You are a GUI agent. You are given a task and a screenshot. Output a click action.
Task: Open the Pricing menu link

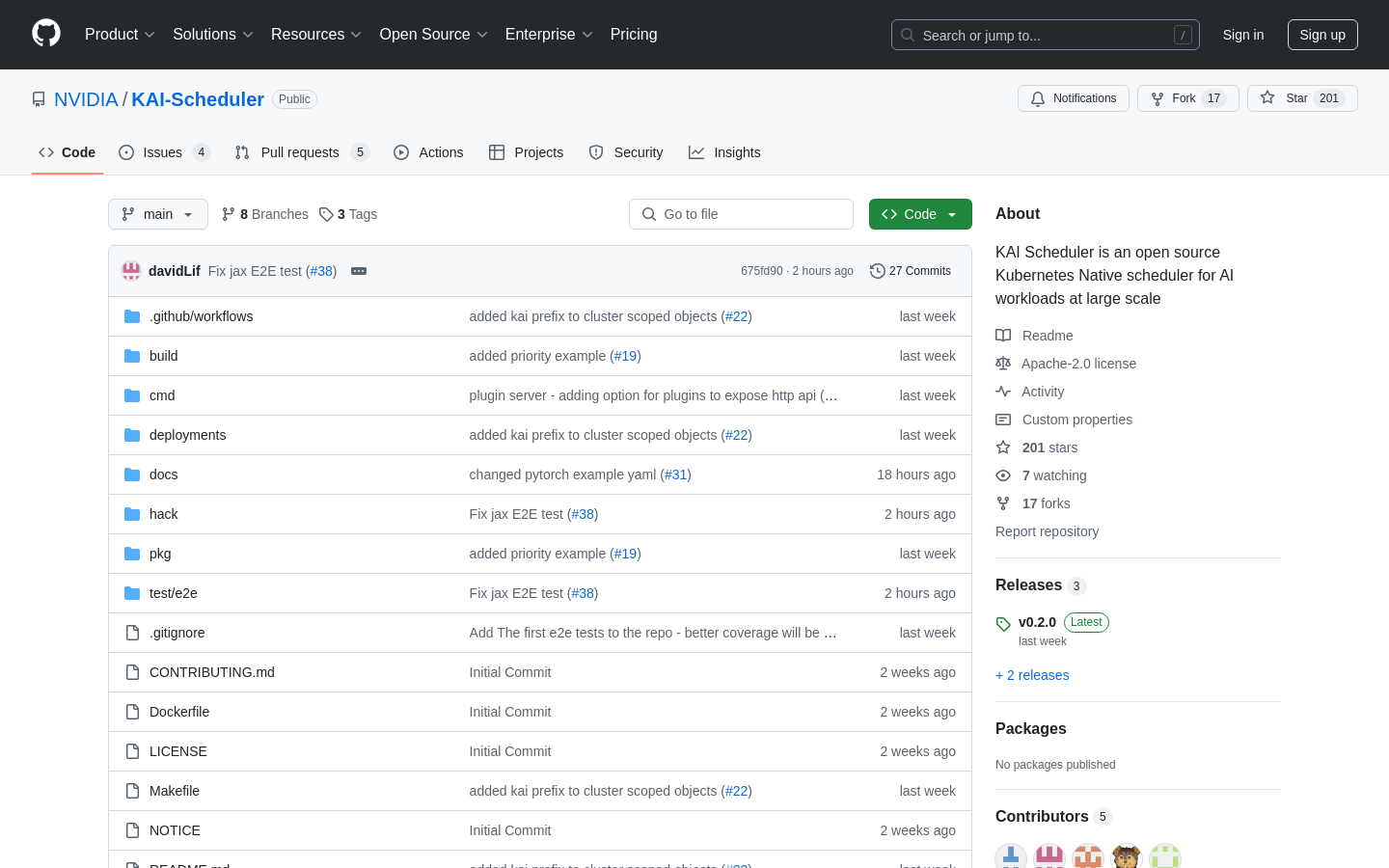634,34
